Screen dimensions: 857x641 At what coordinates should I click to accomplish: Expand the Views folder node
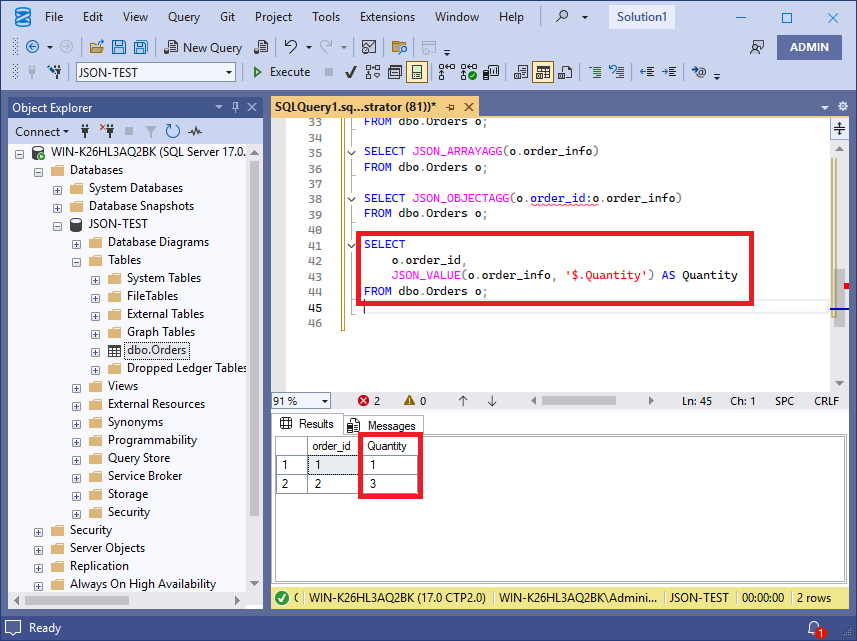[x=77, y=389]
